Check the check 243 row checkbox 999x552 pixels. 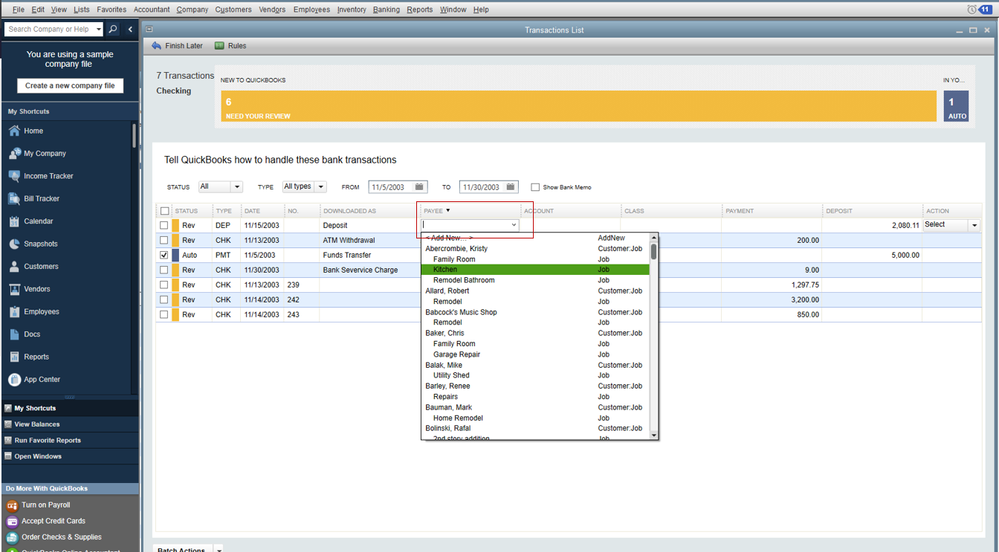click(x=164, y=315)
